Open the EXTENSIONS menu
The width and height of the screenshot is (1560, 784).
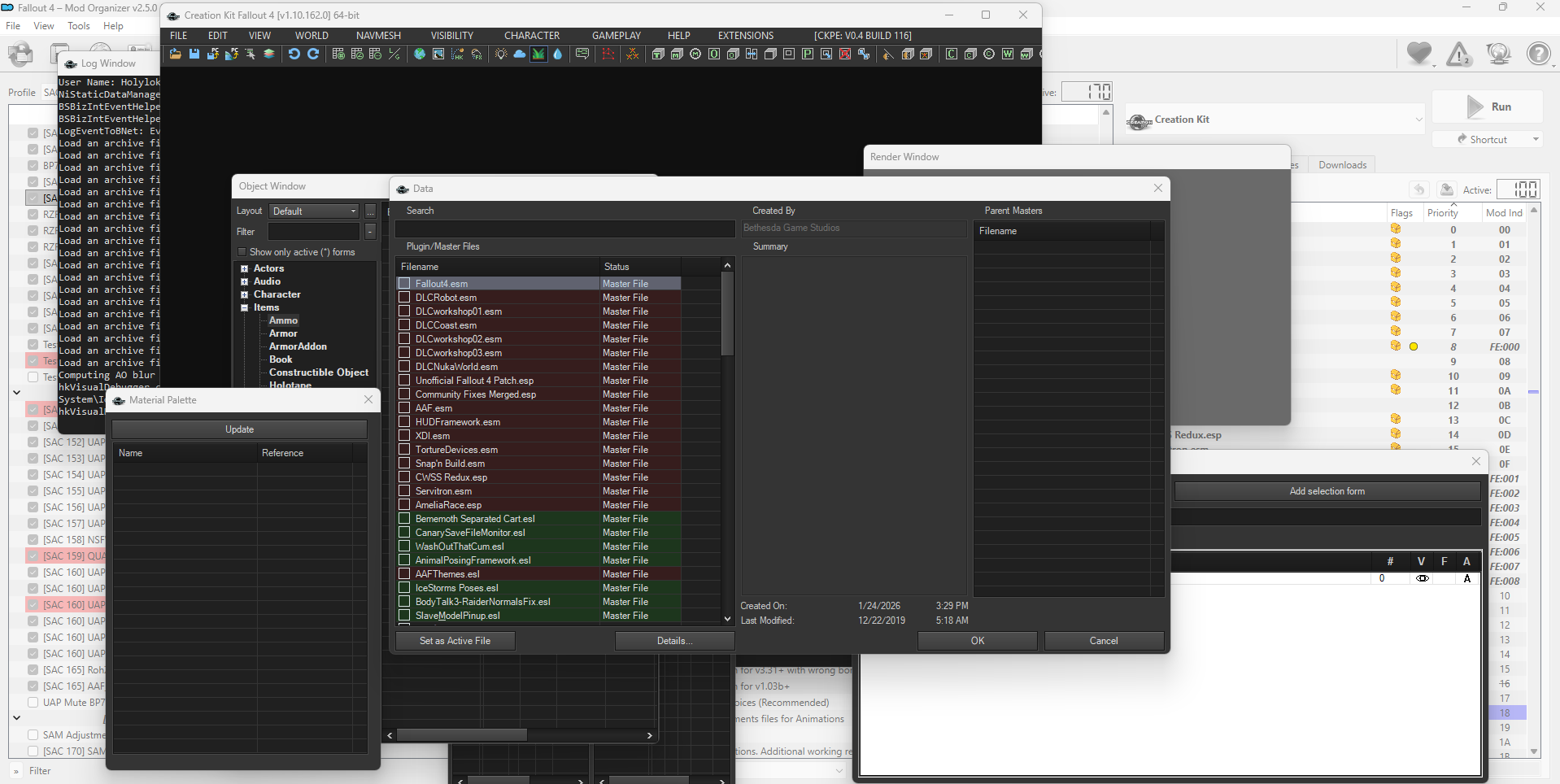[x=746, y=36]
